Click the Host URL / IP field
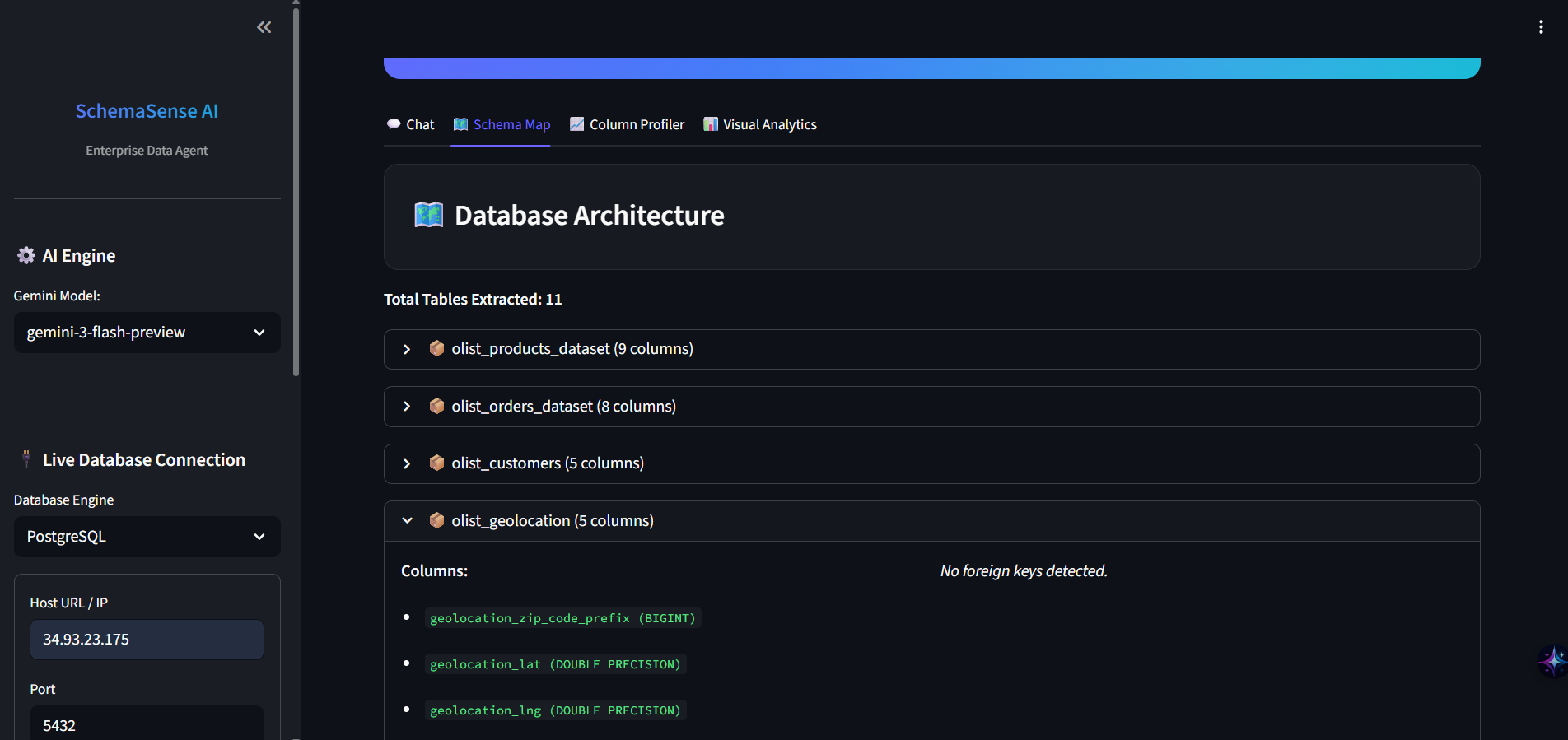Image resolution: width=1568 pixels, height=740 pixels. (x=147, y=640)
